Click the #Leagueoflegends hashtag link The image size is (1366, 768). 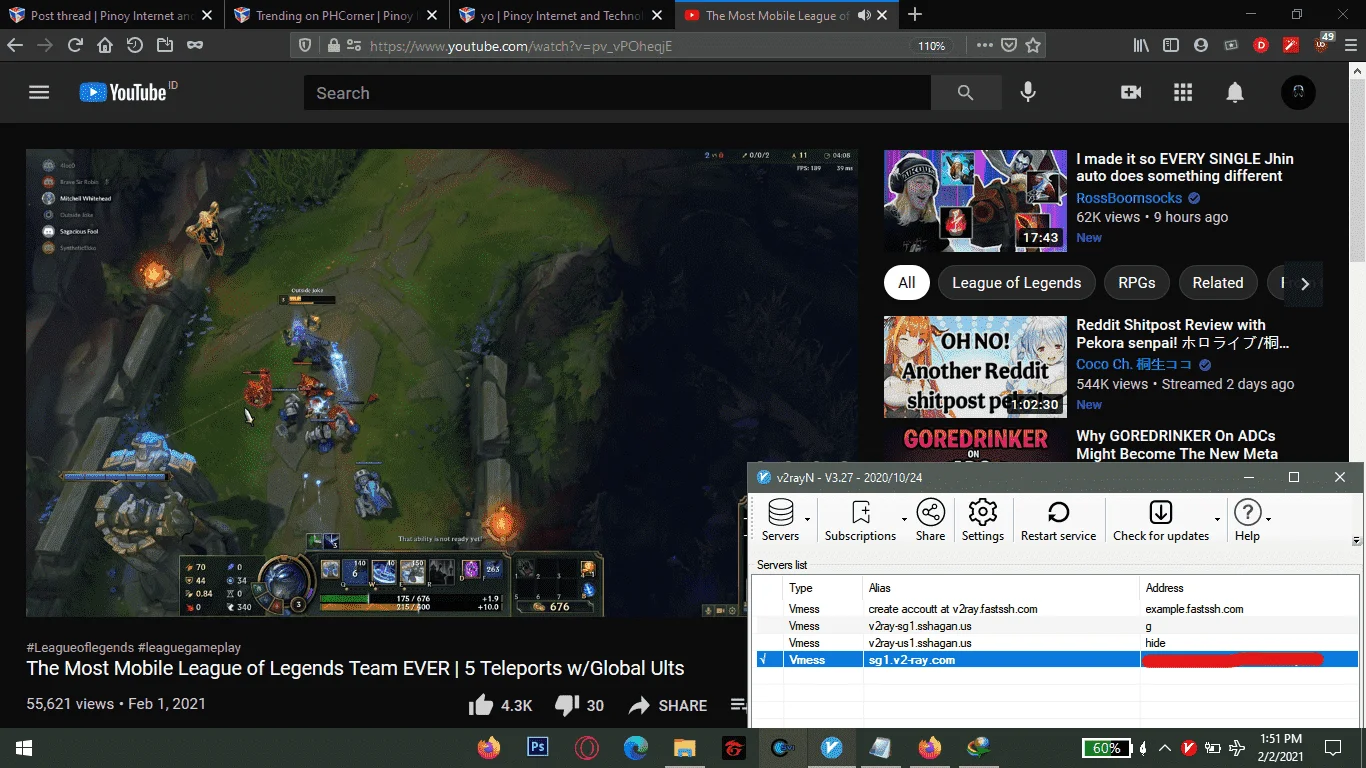coord(80,647)
